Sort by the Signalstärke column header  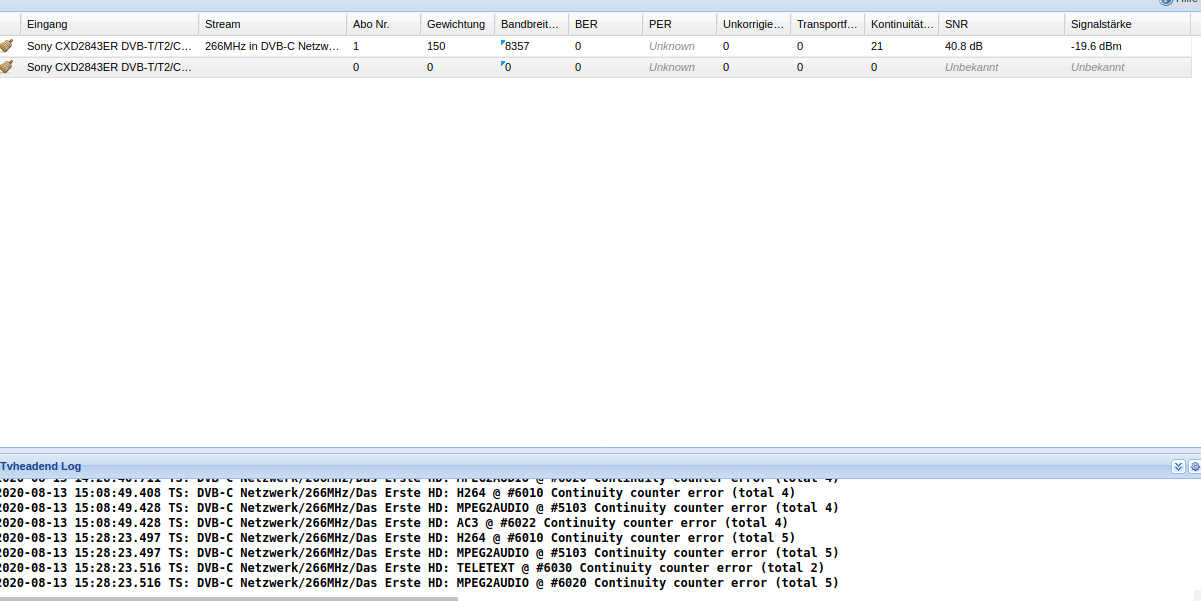[x=1128, y=24]
